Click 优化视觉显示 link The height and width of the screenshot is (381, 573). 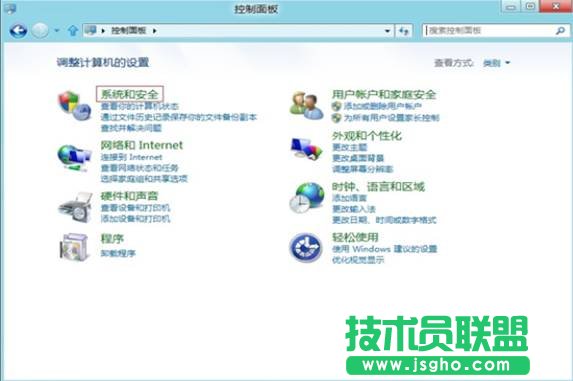pyautogui.click(x=358, y=260)
